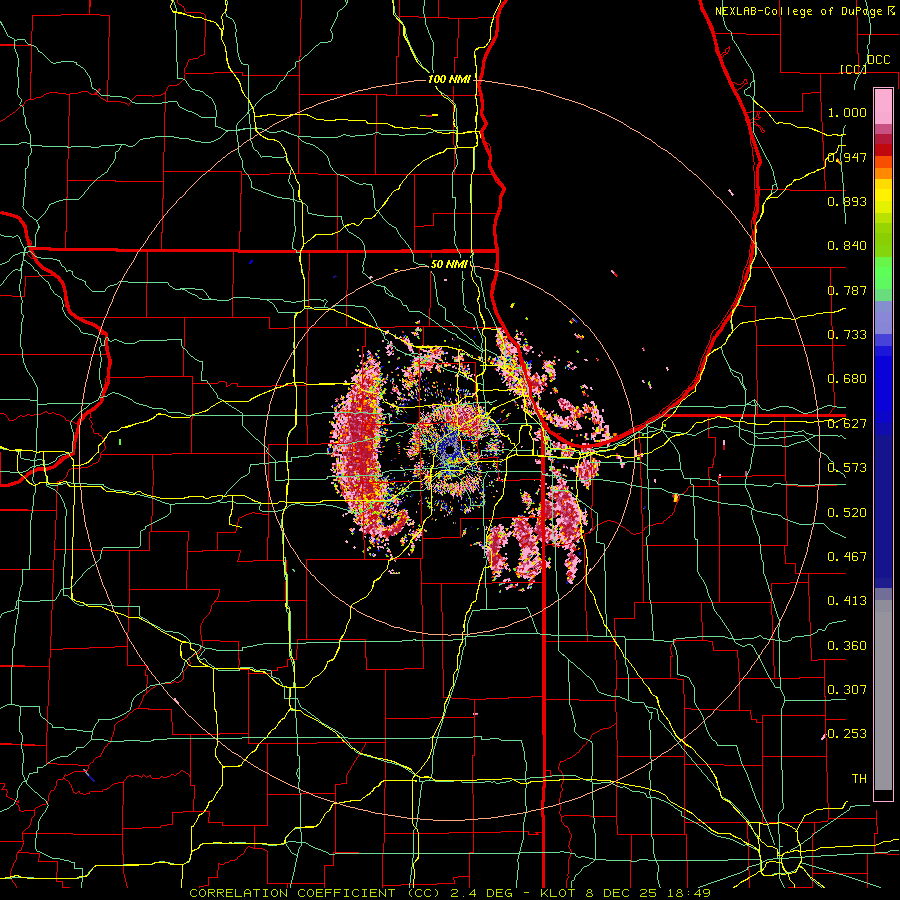900x900 pixels.
Task: Click the Correlation Coefficient caption at bottom
Action: (x=449, y=893)
